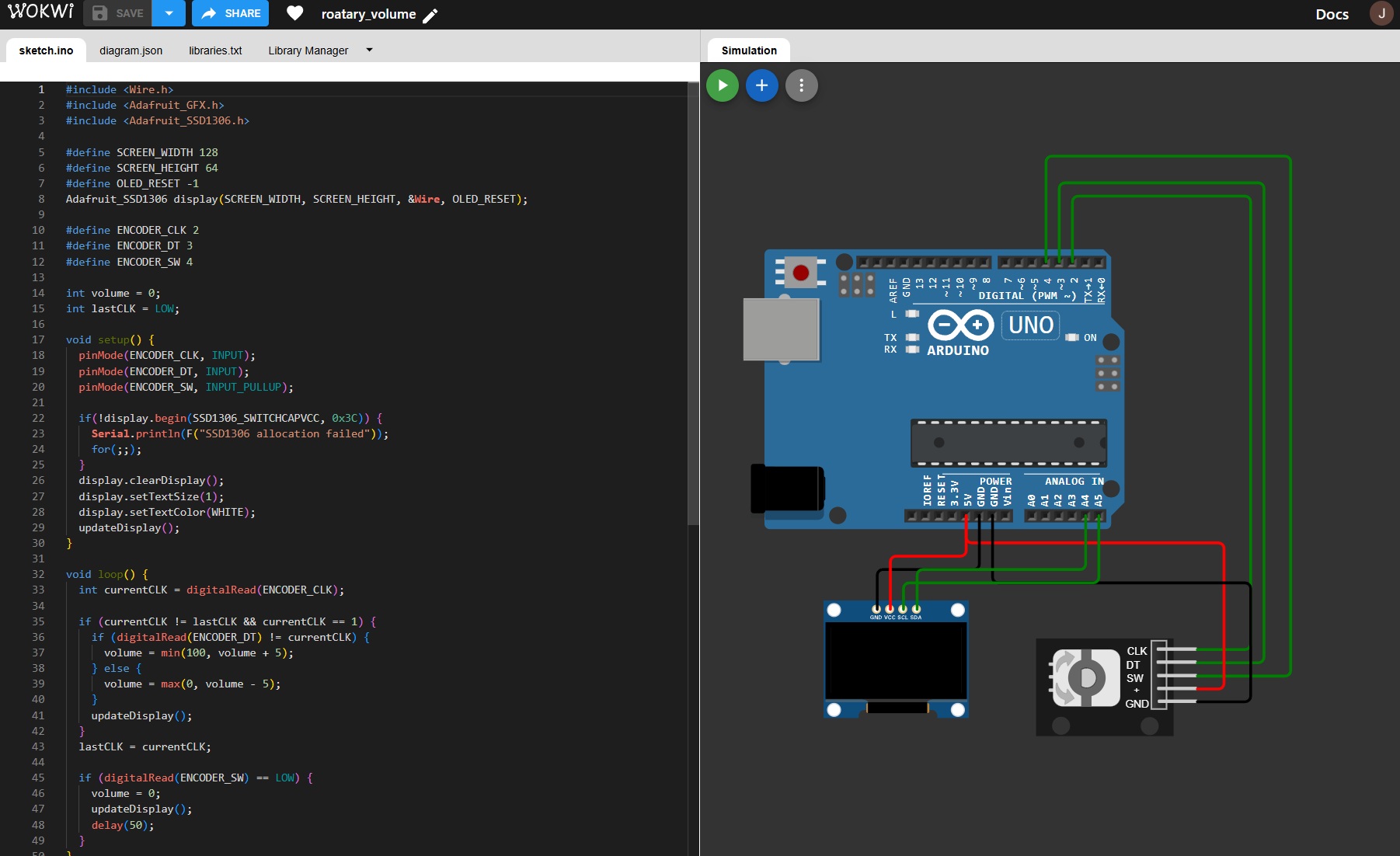Switch to libraries.txt tab

tap(215, 50)
